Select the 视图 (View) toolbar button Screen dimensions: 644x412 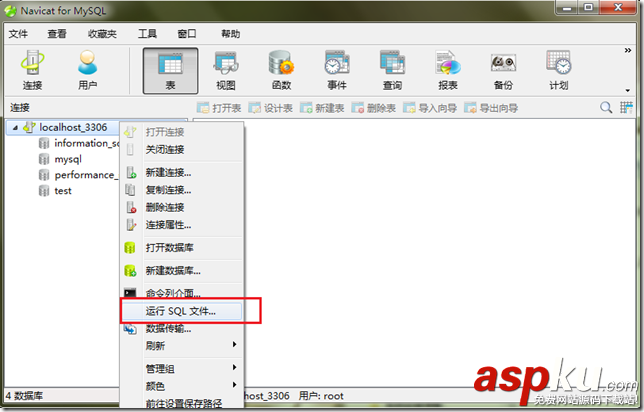tap(225, 71)
